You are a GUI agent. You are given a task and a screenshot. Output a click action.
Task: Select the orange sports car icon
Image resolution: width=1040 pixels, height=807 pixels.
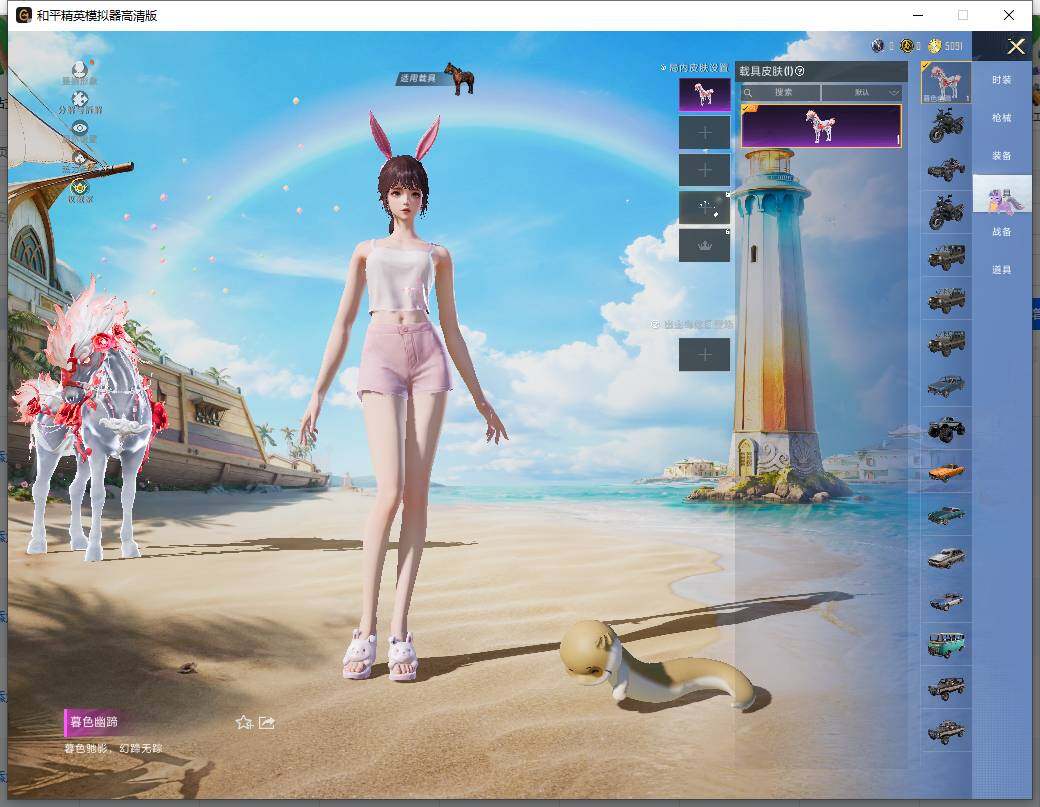tap(946, 472)
